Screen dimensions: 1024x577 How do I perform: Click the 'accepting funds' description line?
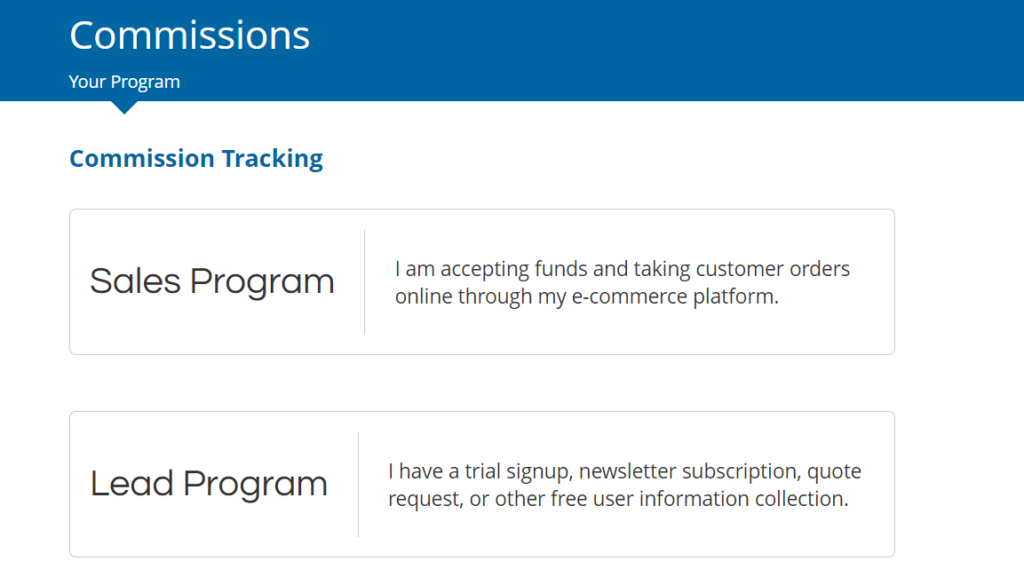tap(622, 269)
